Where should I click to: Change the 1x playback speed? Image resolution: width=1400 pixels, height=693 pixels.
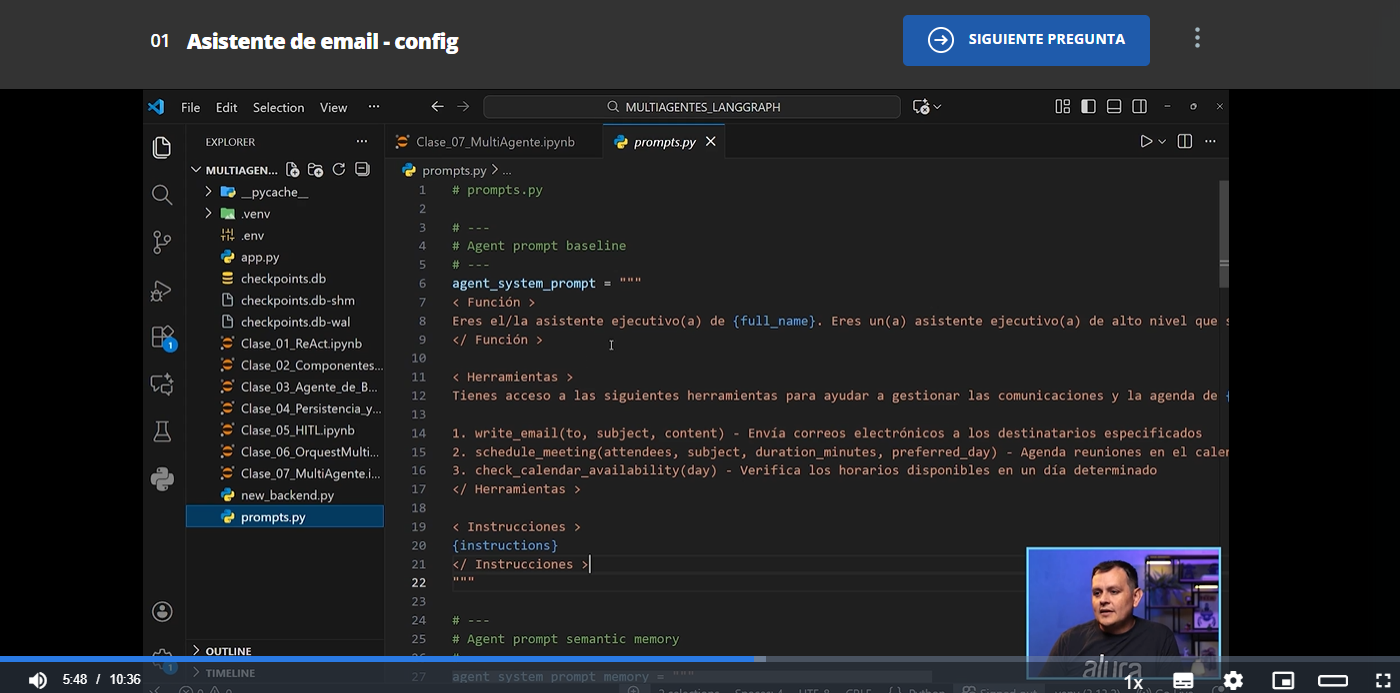point(1133,682)
